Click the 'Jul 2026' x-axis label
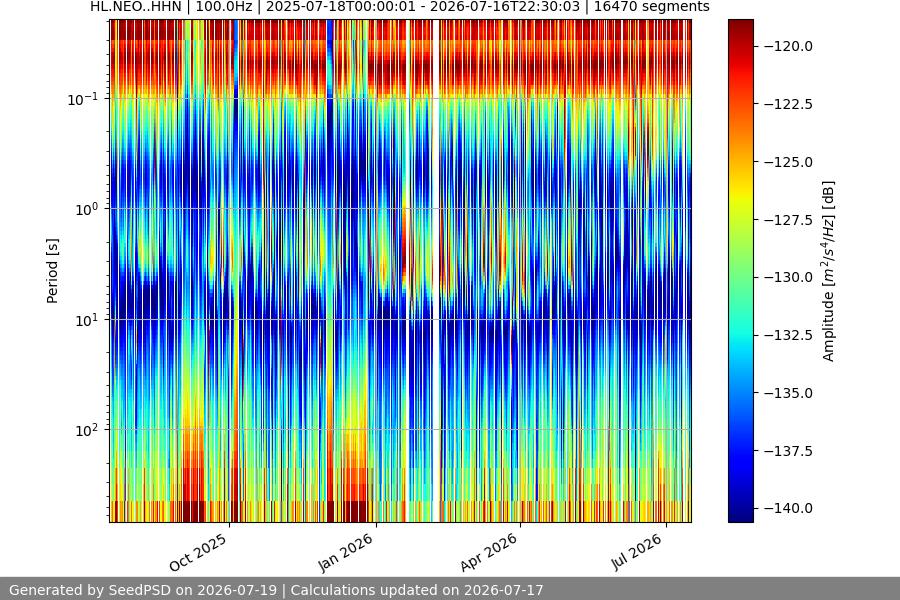900x600 pixels. pos(636,552)
